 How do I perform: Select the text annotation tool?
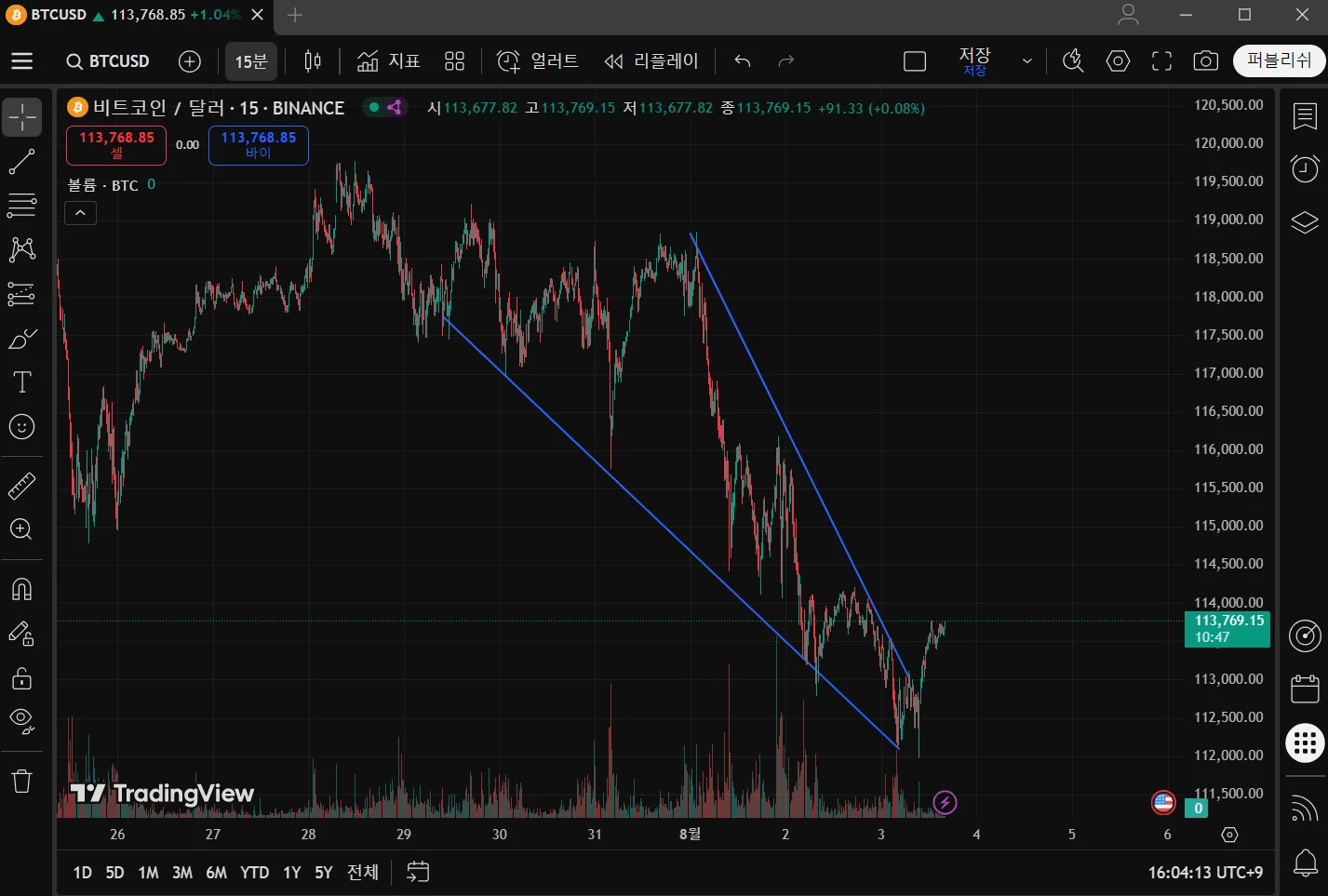[21, 382]
